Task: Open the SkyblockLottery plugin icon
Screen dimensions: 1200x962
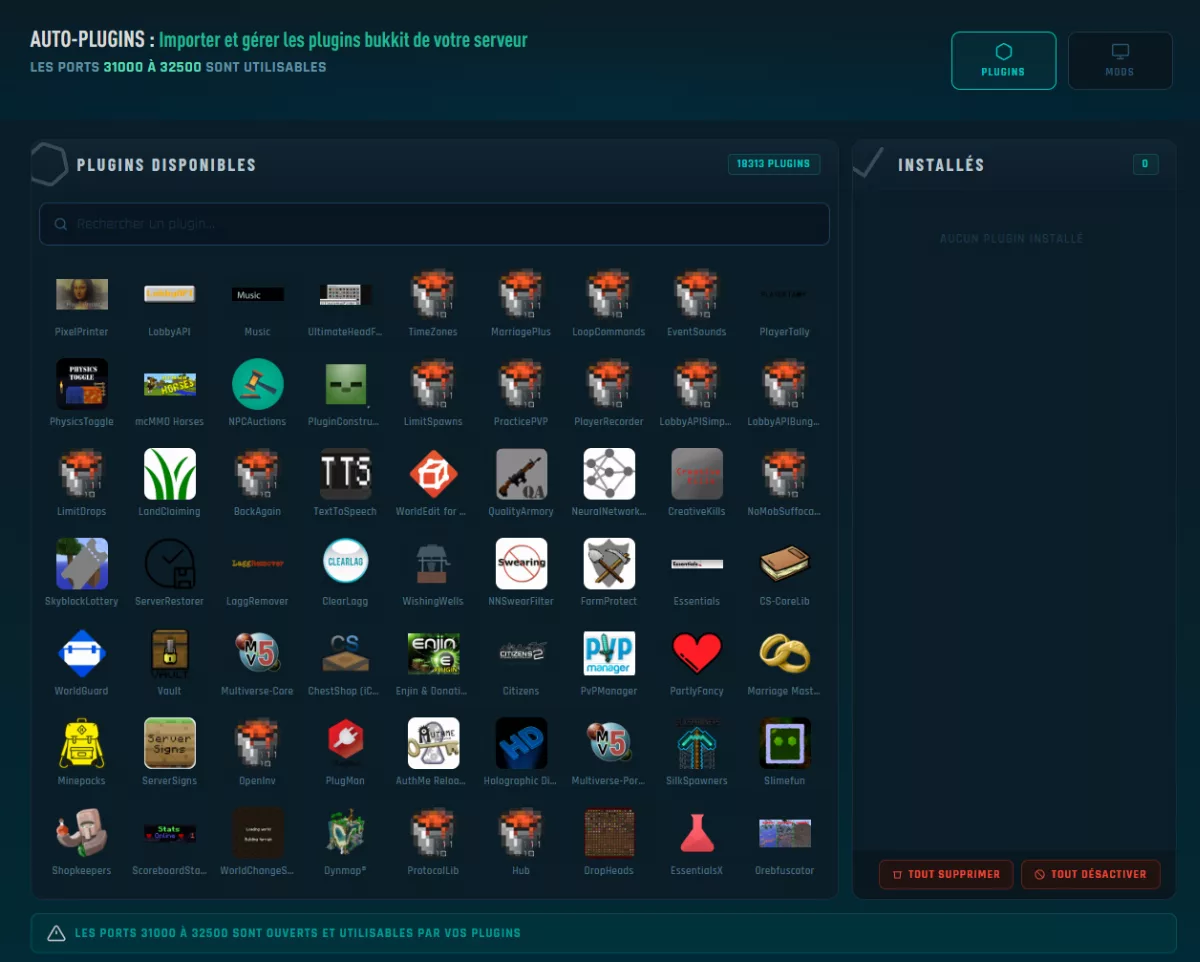Action: click(x=82, y=564)
